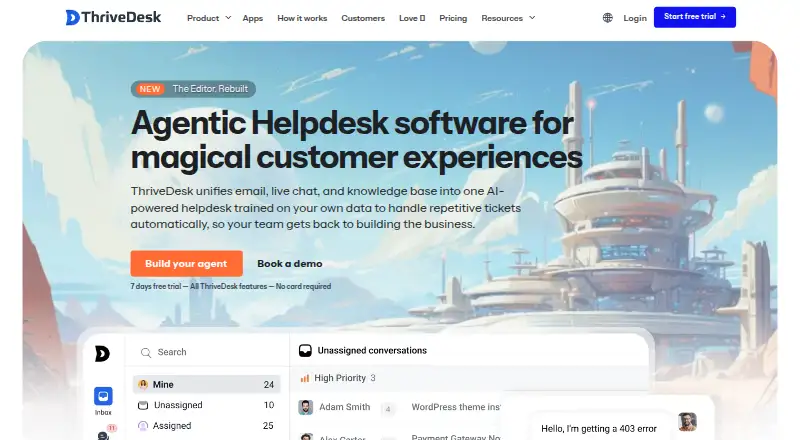View the Pricing page
This screenshot has height=440, width=800.
pyautogui.click(x=453, y=18)
